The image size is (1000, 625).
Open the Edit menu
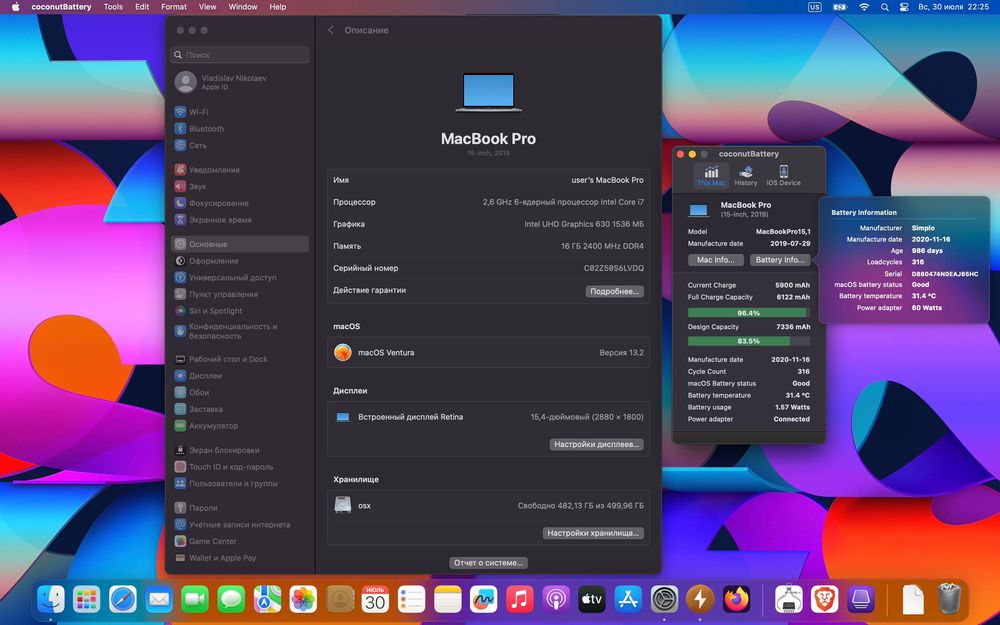click(x=142, y=7)
